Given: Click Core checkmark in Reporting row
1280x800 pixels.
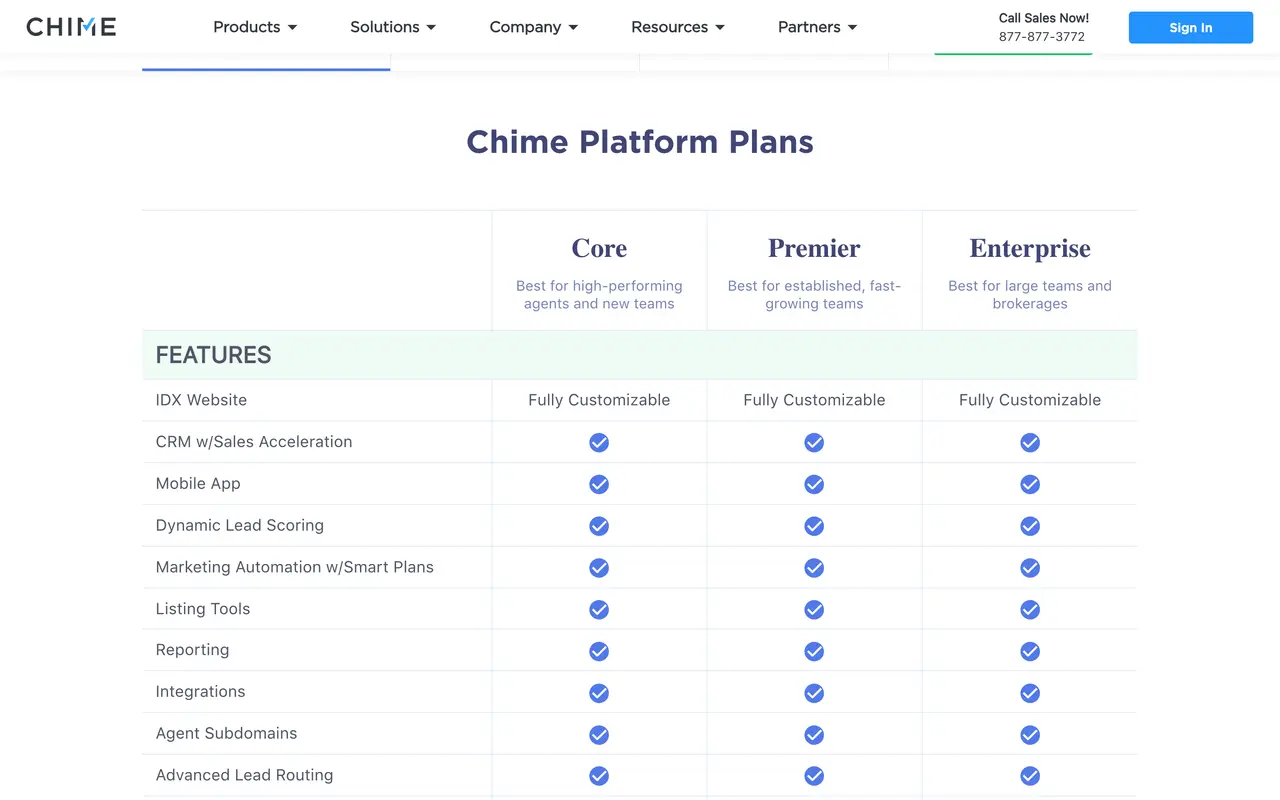Looking at the screenshot, I should point(599,651).
